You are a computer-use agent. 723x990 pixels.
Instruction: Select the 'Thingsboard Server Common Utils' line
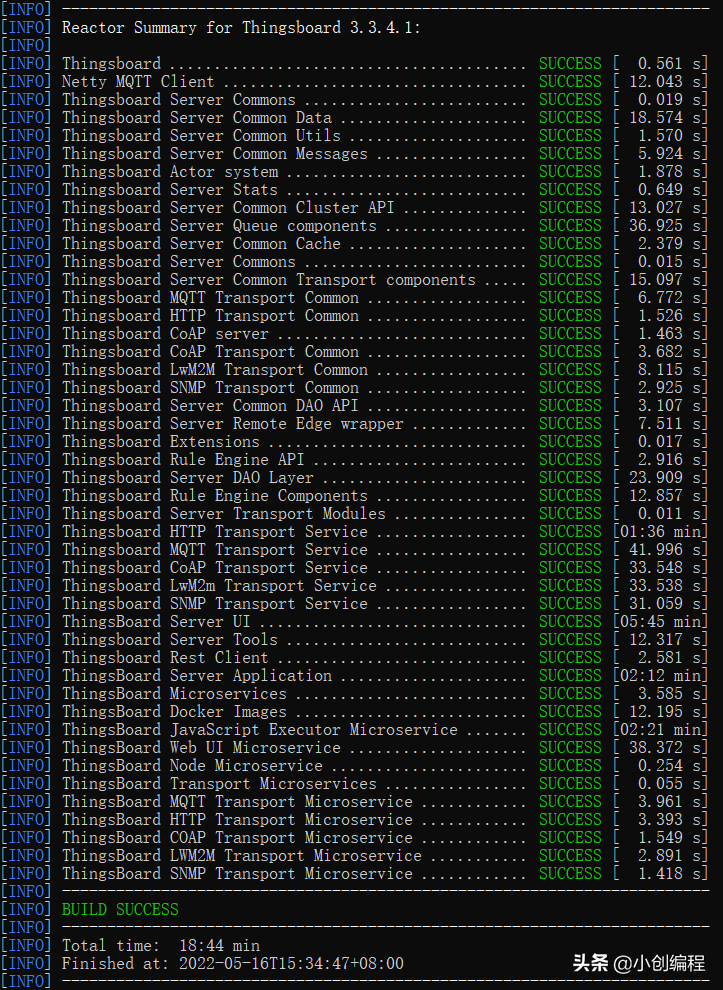point(354,136)
